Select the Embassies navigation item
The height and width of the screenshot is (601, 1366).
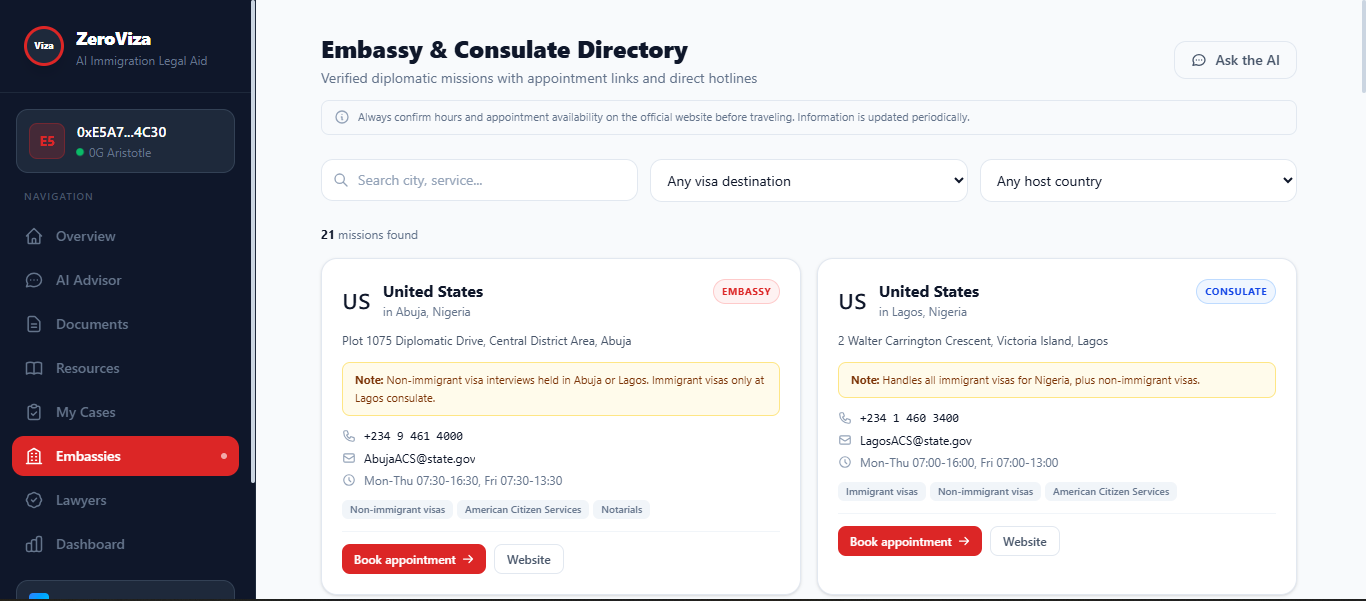125,456
